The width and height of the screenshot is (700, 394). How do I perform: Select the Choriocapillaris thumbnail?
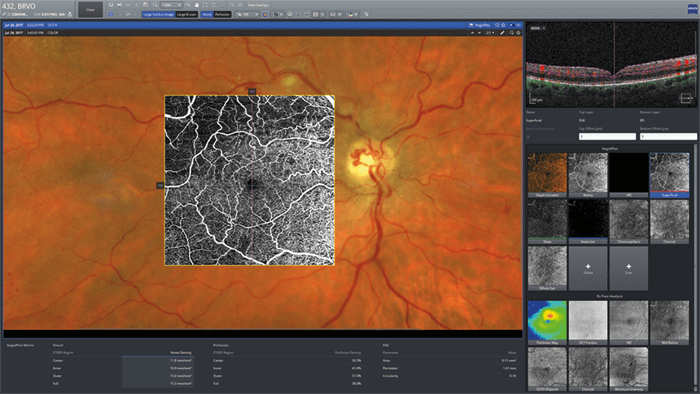[x=629, y=221]
